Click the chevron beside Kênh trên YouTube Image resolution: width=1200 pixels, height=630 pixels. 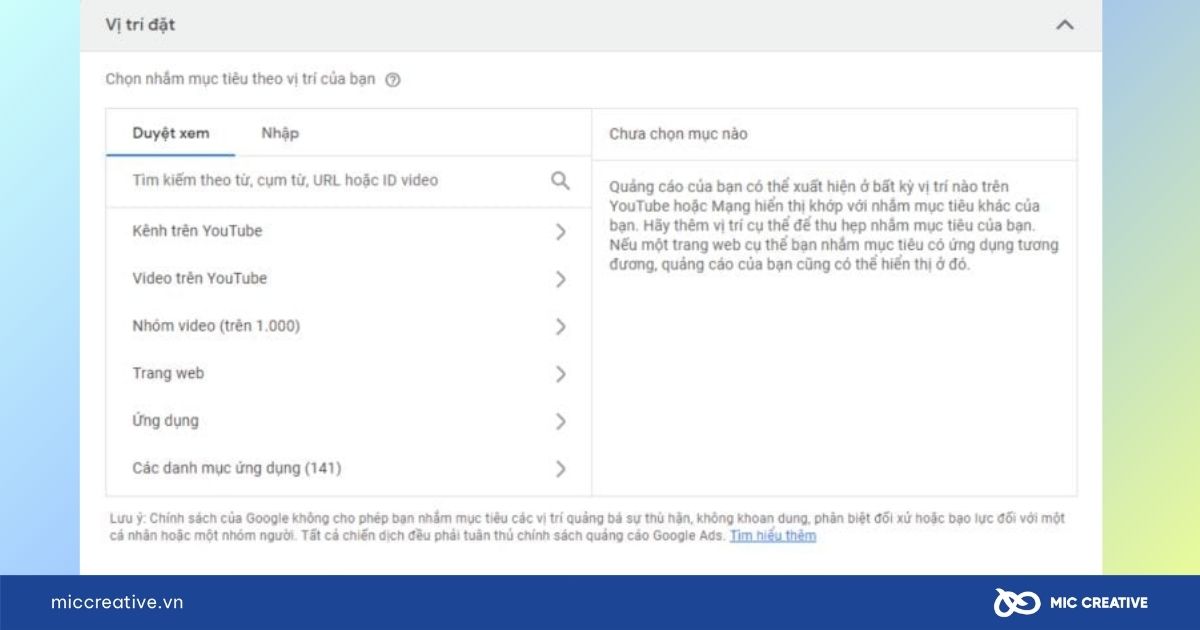coord(560,230)
